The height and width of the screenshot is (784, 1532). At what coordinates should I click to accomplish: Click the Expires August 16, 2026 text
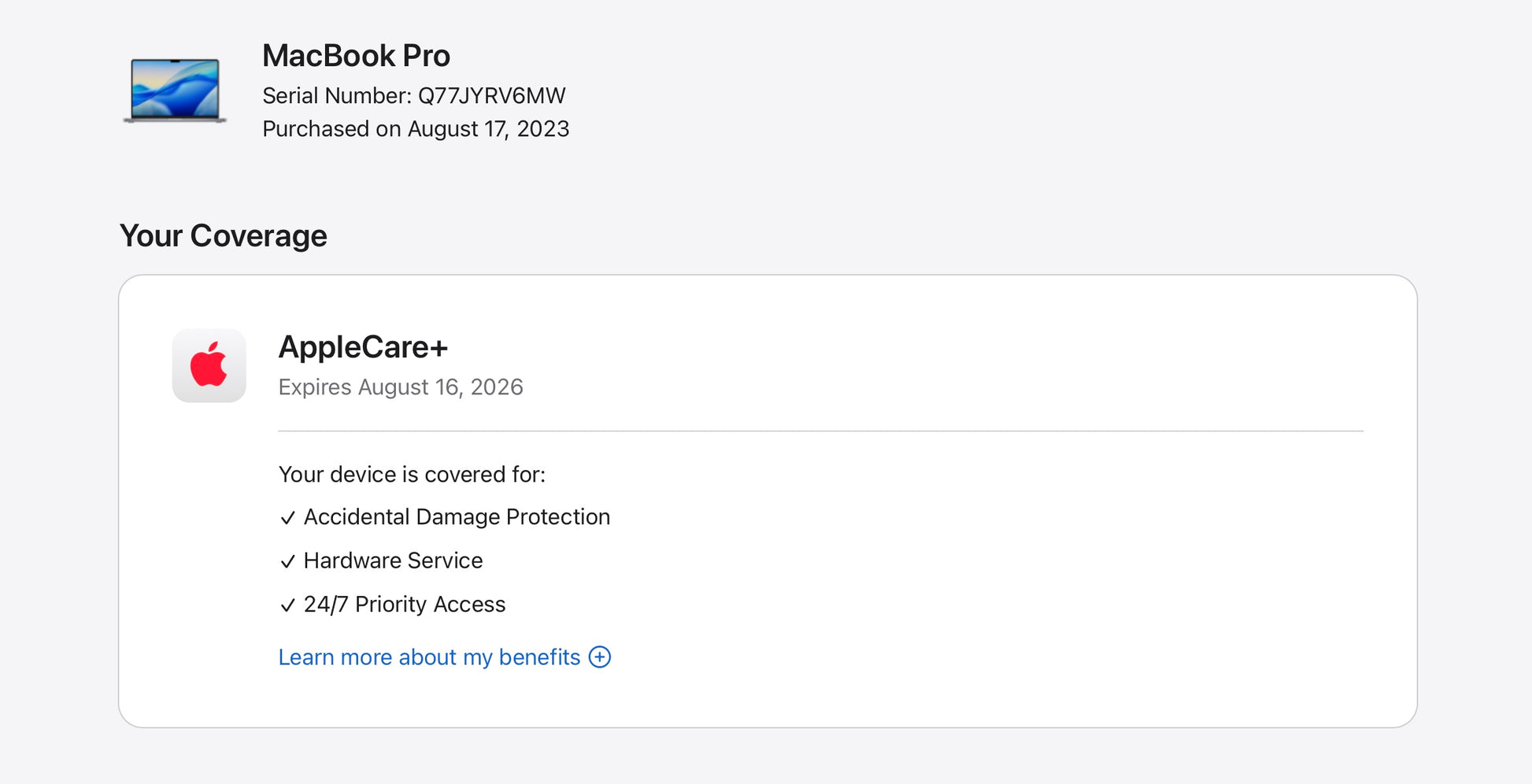click(401, 387)
